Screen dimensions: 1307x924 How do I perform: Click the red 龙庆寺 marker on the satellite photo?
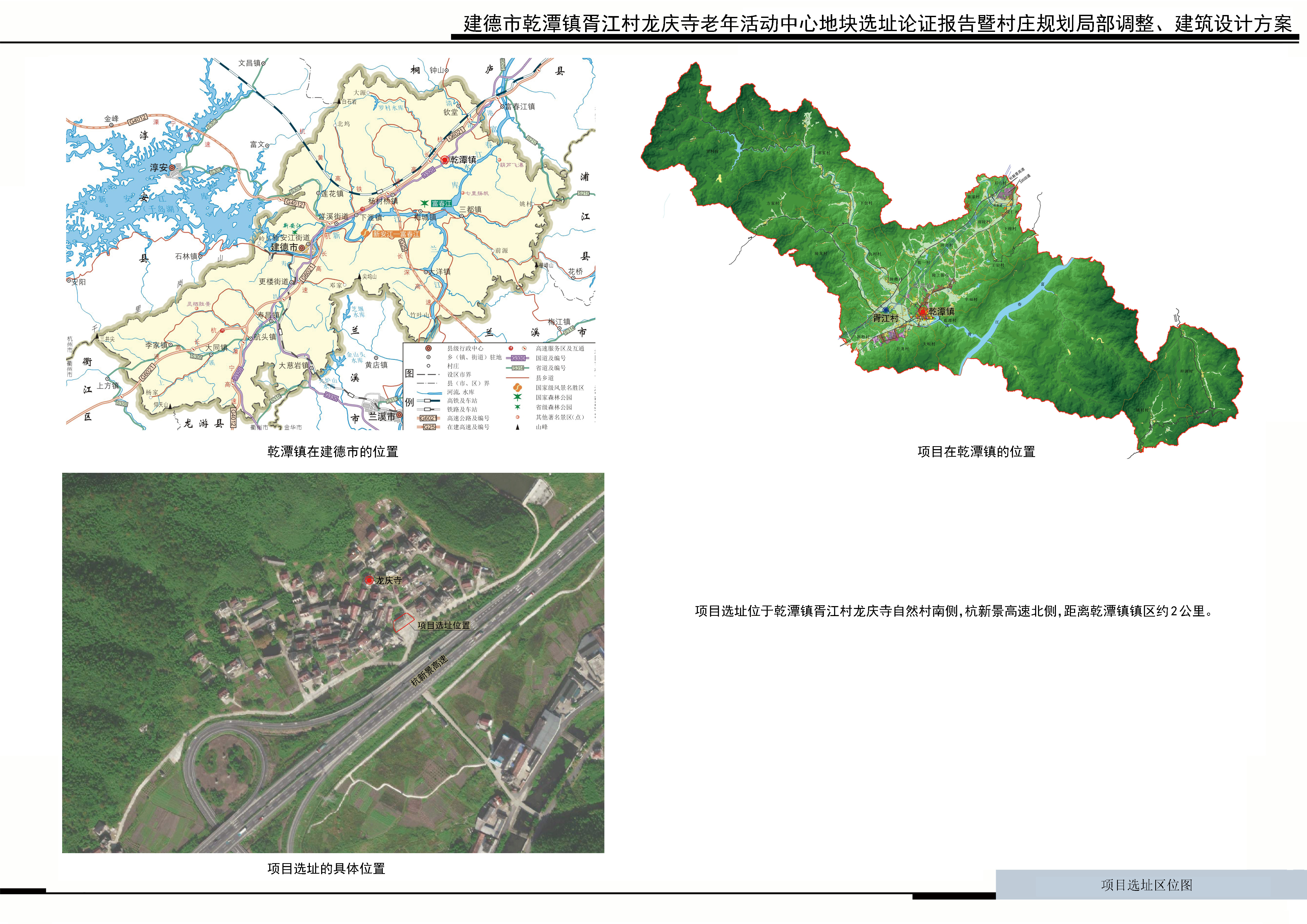[369, 580]
